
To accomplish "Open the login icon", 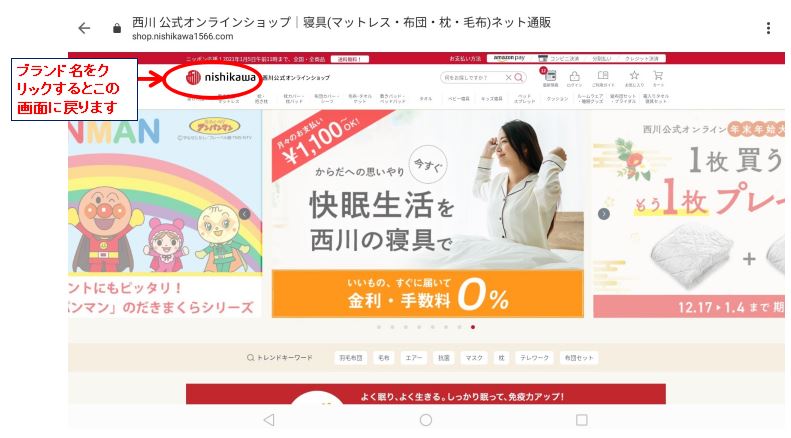I will coord(574,78).
